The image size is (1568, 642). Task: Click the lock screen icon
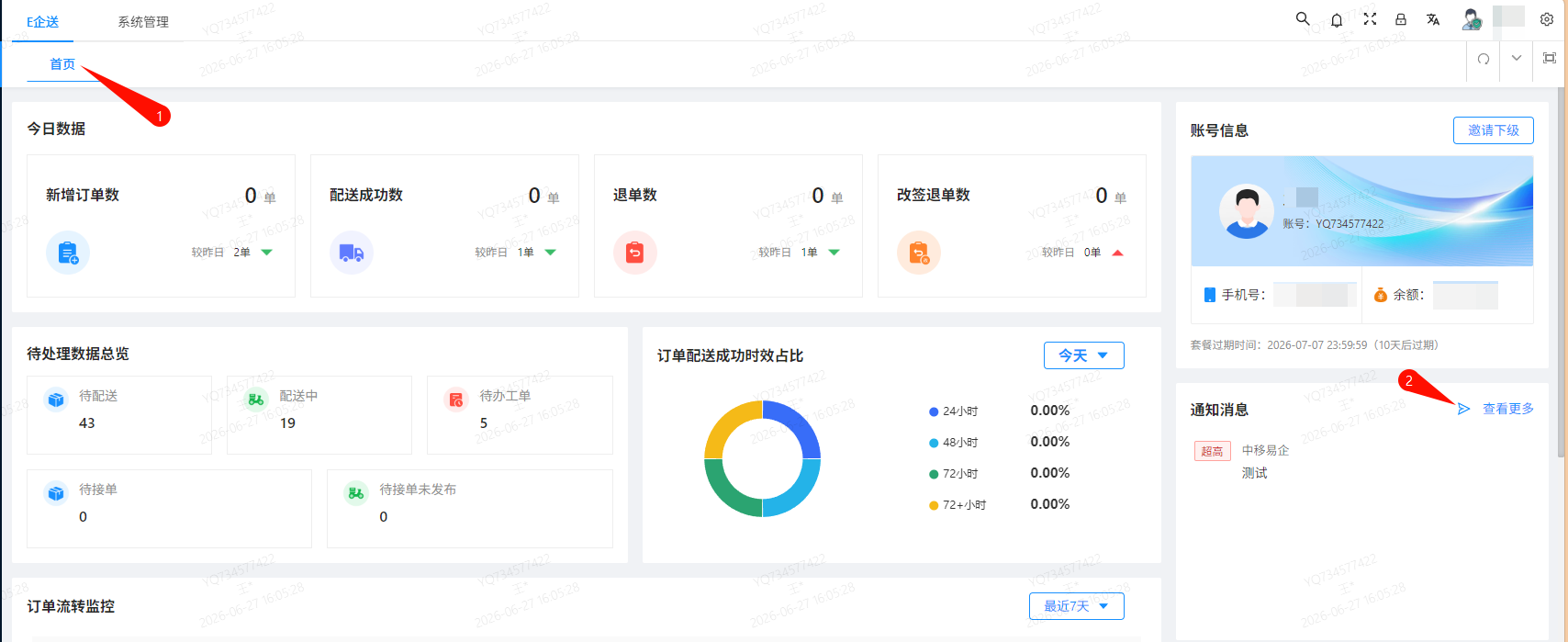(1401, 18)
